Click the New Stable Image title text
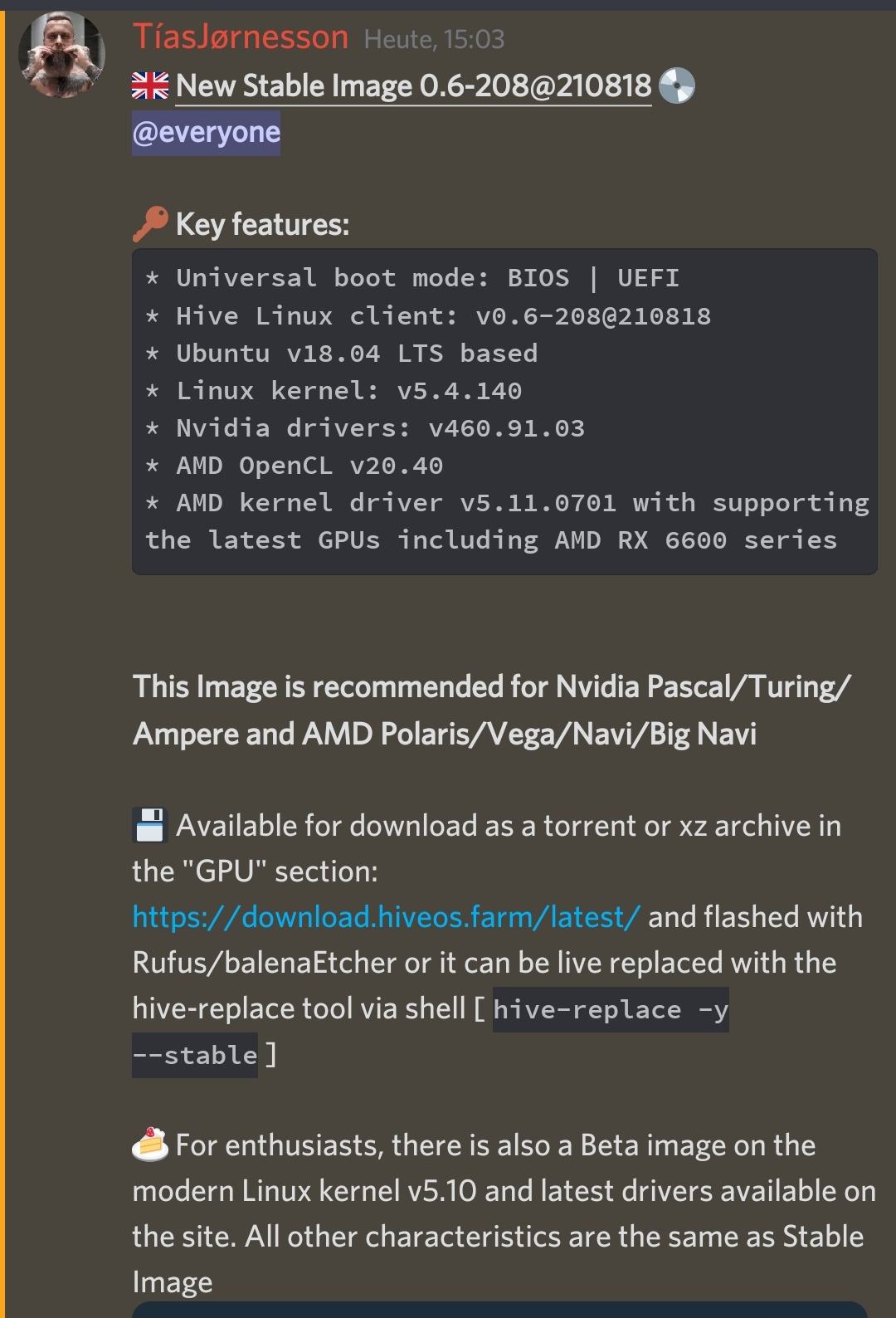This screenshot has height=1318, width=896. (413, 85)
